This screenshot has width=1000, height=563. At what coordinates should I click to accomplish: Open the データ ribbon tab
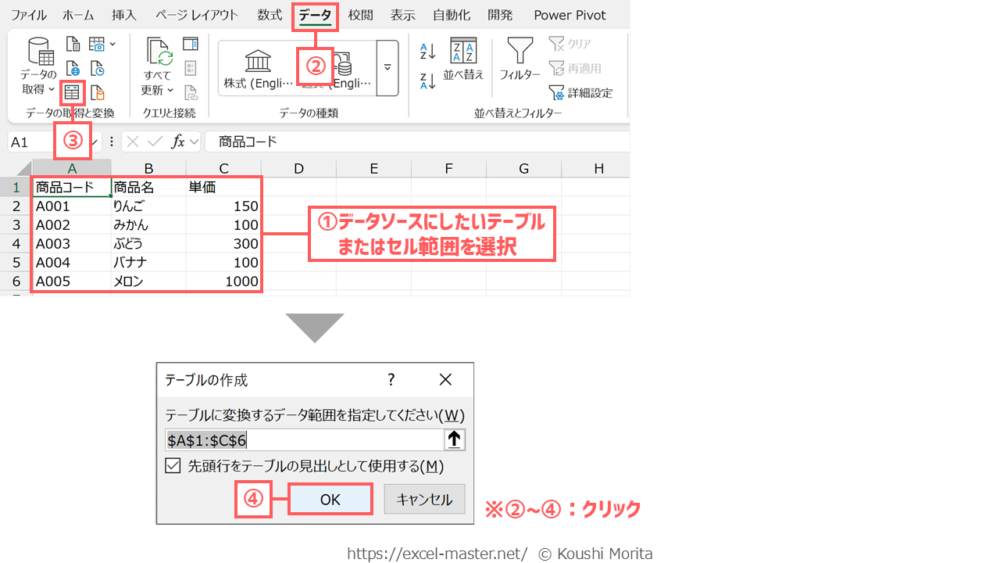click(x=315, y=15)
